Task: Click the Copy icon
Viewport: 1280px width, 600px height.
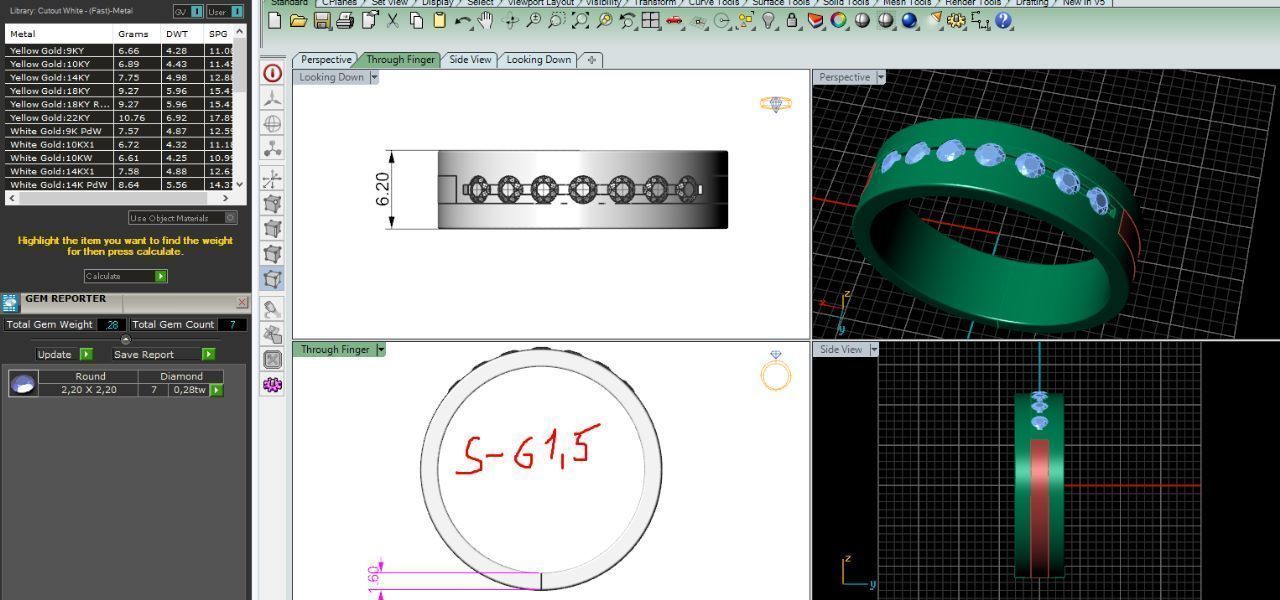Action: [x=417, y=20]
